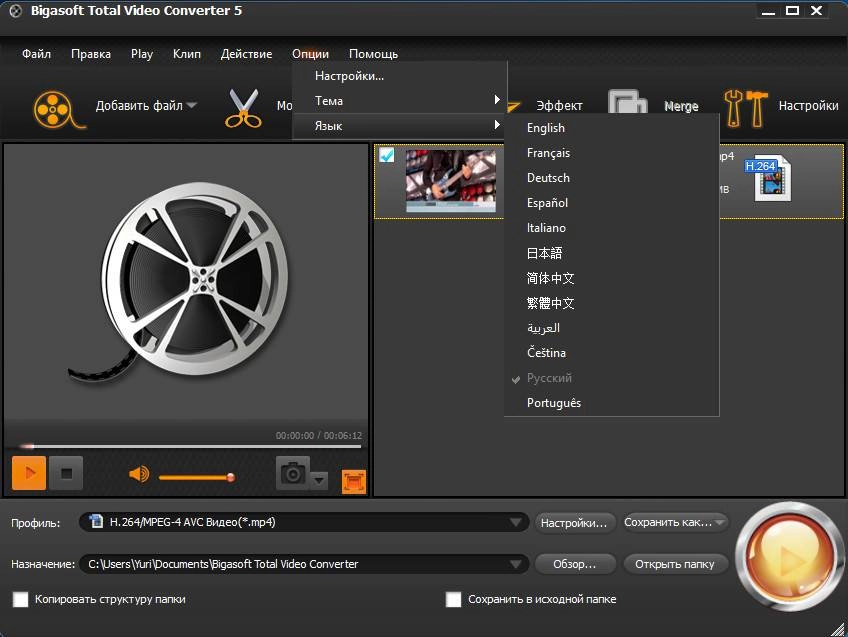Click the orange fullscreen preview icon
The width and height of the screenshot is (848, 637).
coord(354,481)
